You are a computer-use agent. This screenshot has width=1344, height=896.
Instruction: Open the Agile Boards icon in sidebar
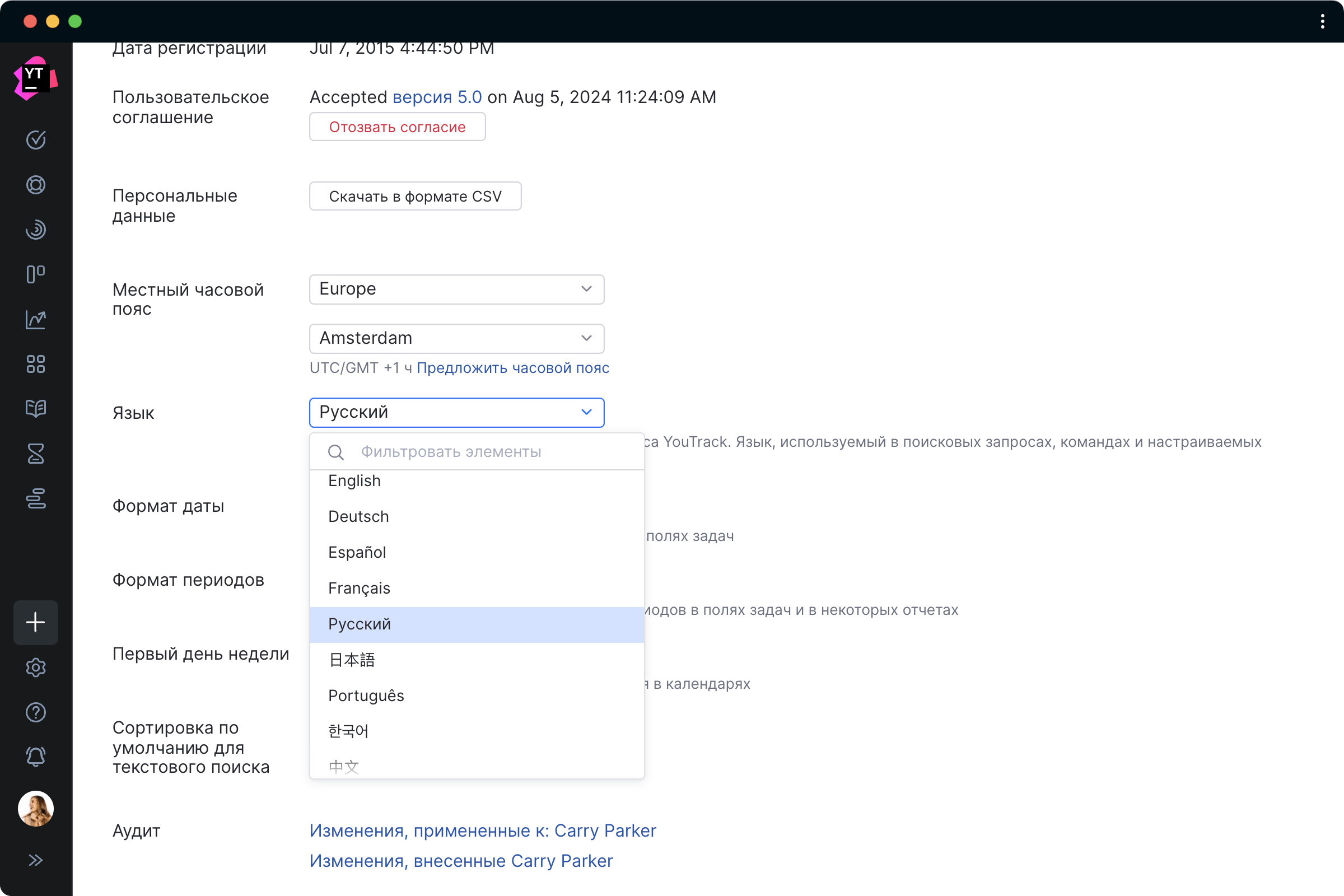pyautogui.click(x=36, y=272)
